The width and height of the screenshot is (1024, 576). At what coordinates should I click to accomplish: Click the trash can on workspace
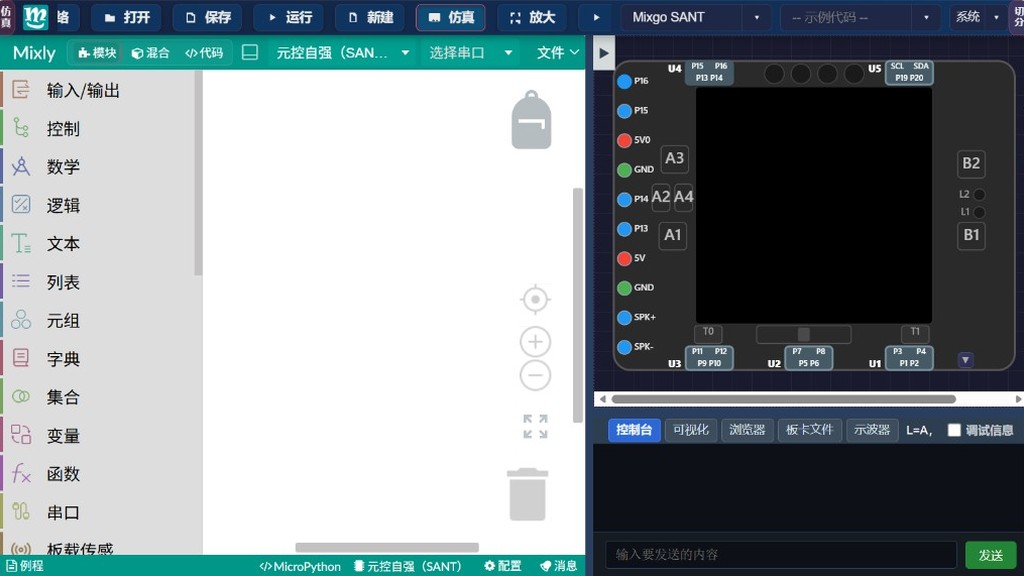coord(528,494)
